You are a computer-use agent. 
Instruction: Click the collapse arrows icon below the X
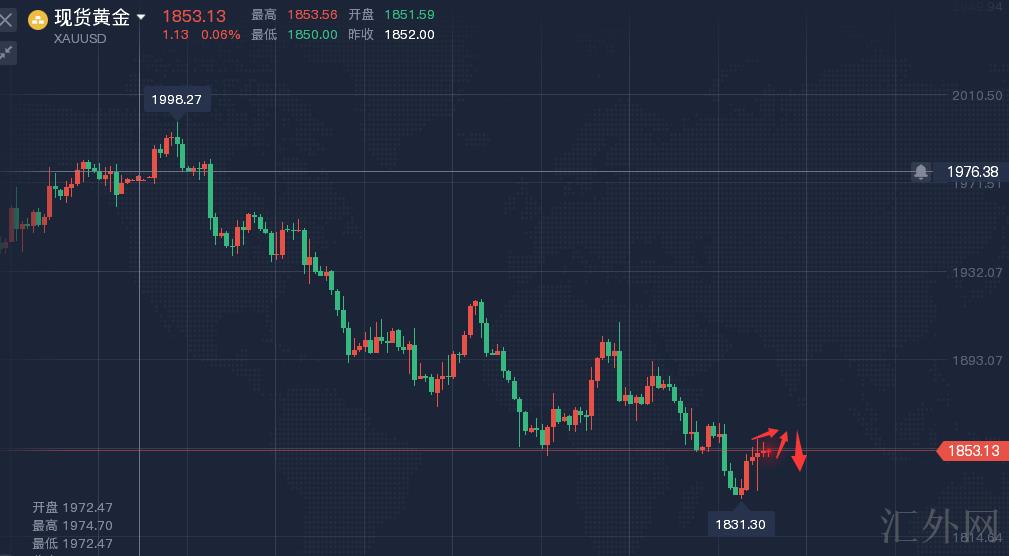(x=7, y=52)
